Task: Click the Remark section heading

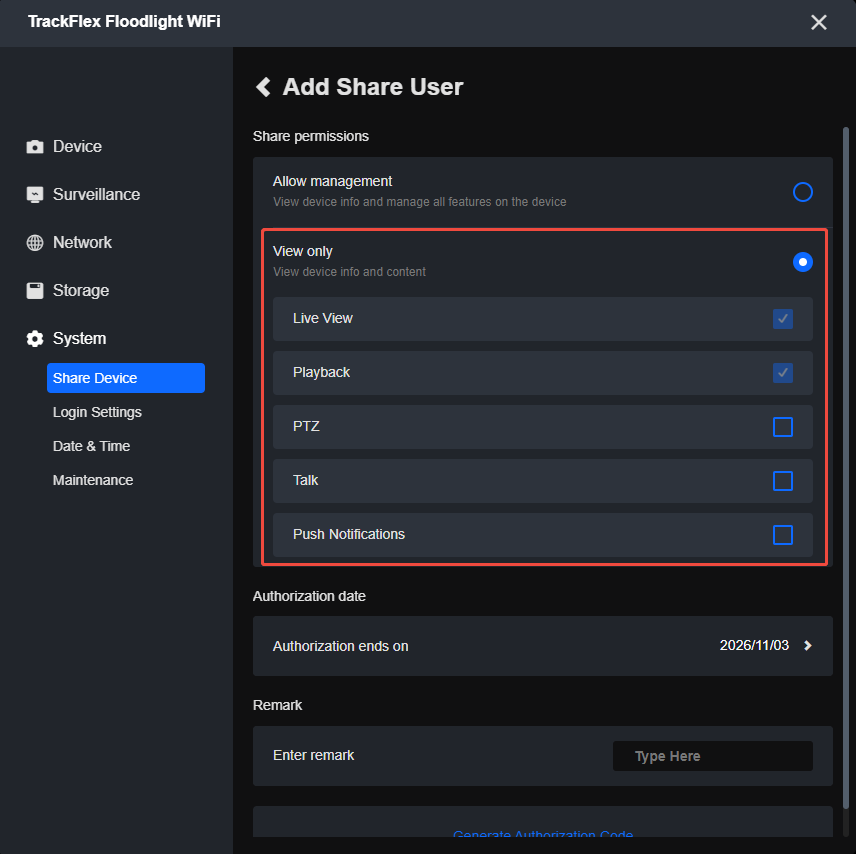Action: pos(277,705)
